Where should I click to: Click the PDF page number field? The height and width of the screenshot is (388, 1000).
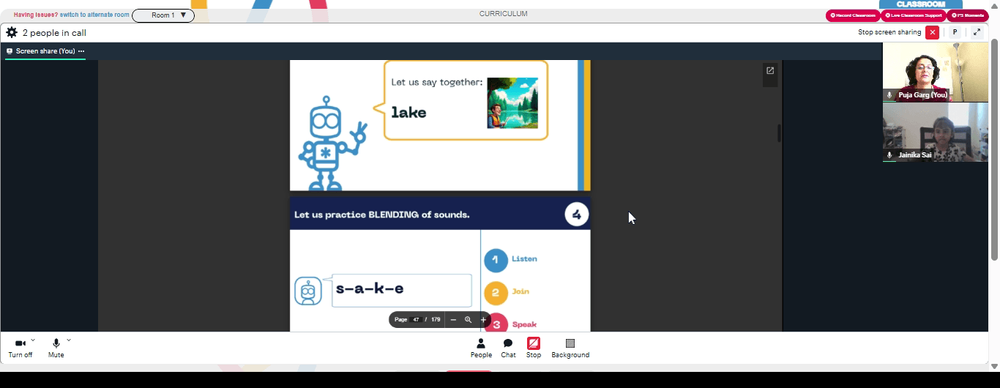pos(416,320)
